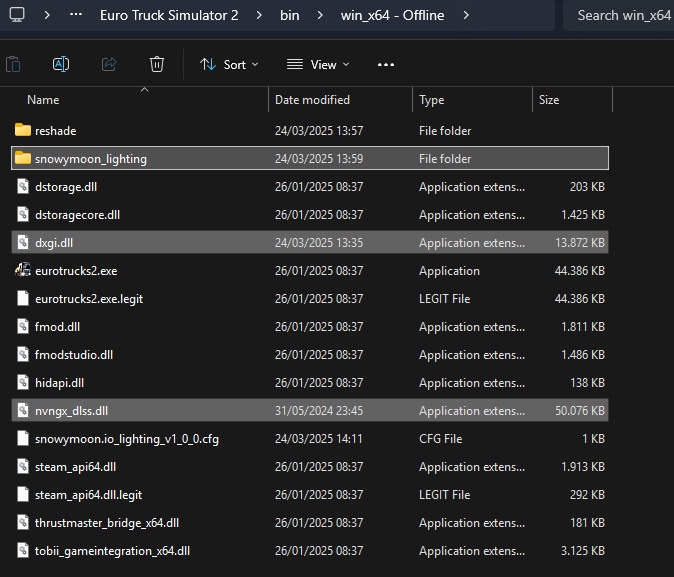This screenshot has height=577, width=674.
Task: Select nvngx_dlss.dll file name
Action: coord(71,411)
